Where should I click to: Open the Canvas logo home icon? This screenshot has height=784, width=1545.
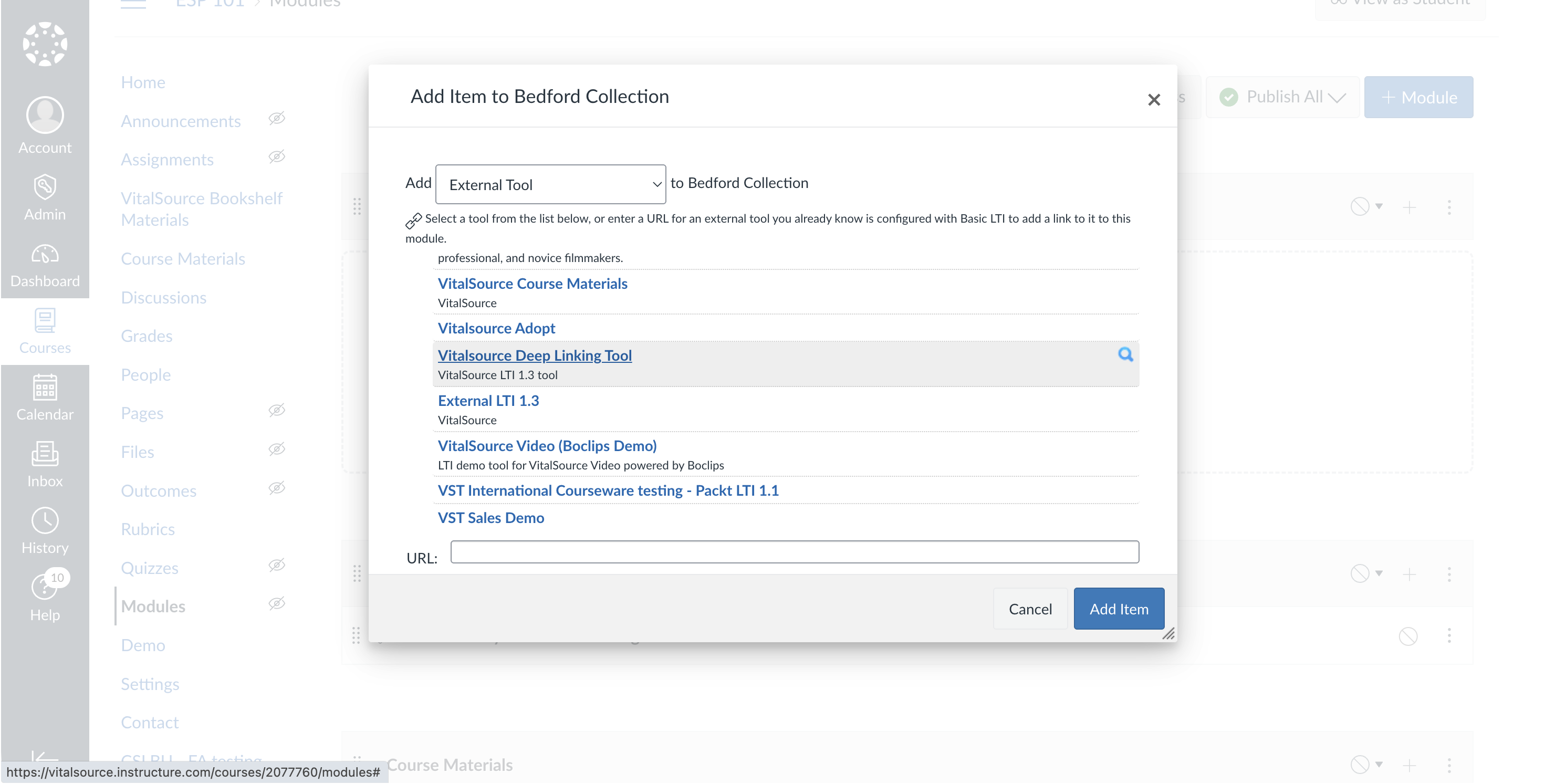(x=45, y=44)
